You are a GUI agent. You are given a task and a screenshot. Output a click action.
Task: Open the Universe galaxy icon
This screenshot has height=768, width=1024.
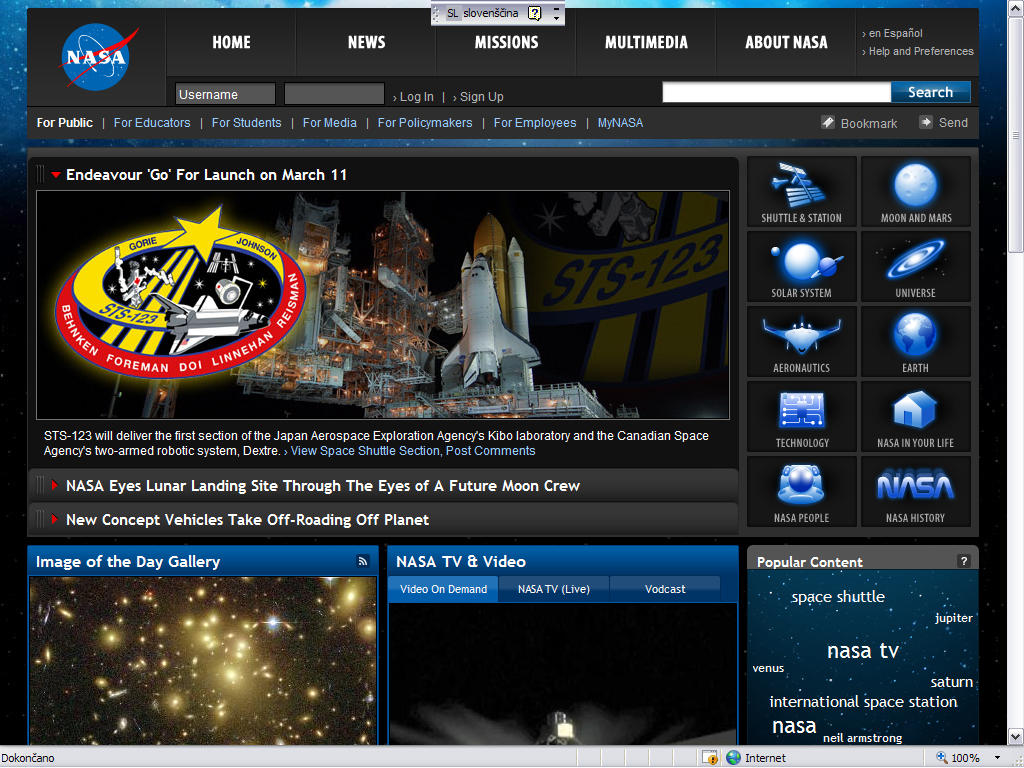tap(916, 266)
